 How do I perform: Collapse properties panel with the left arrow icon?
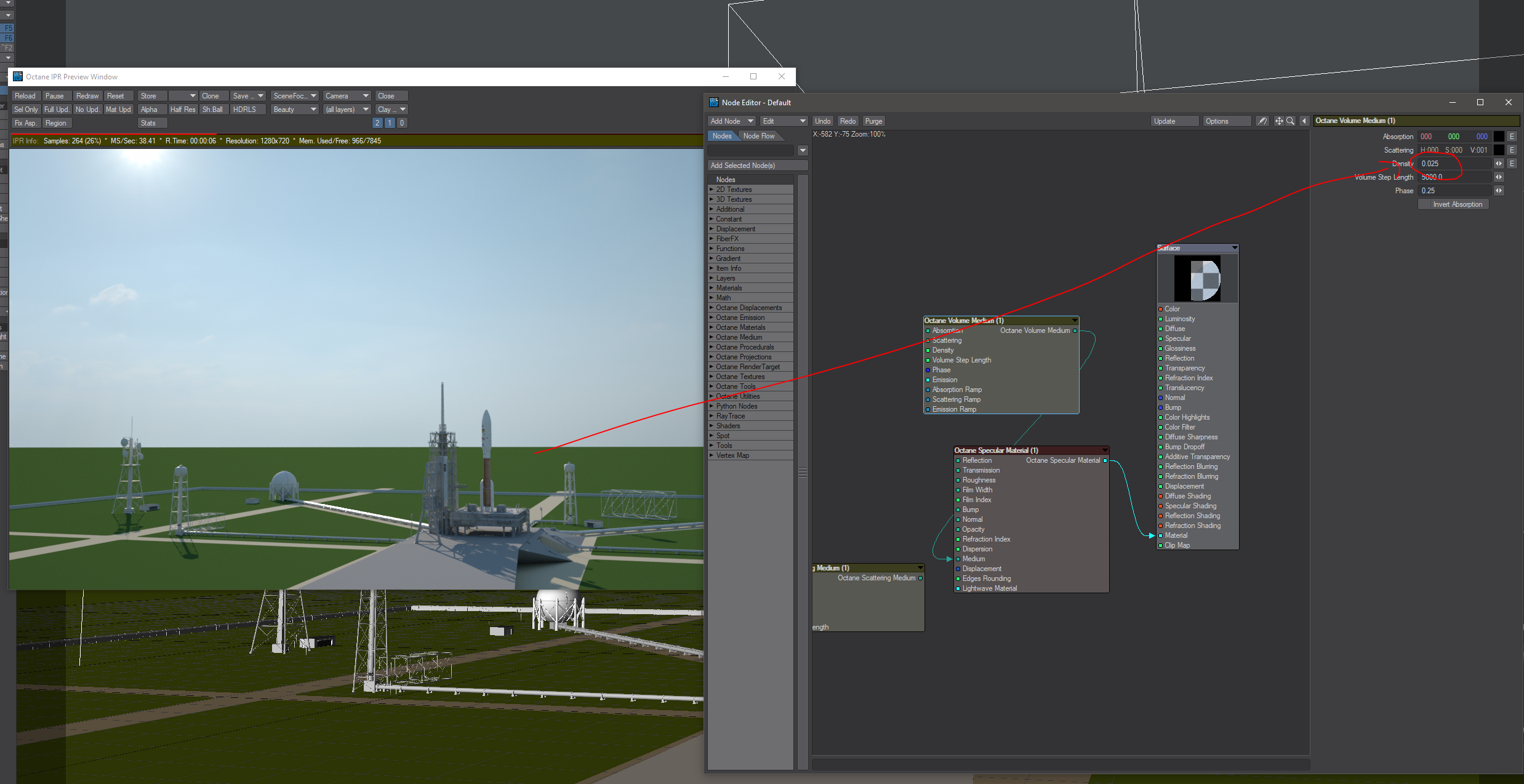pos(1304,121)
